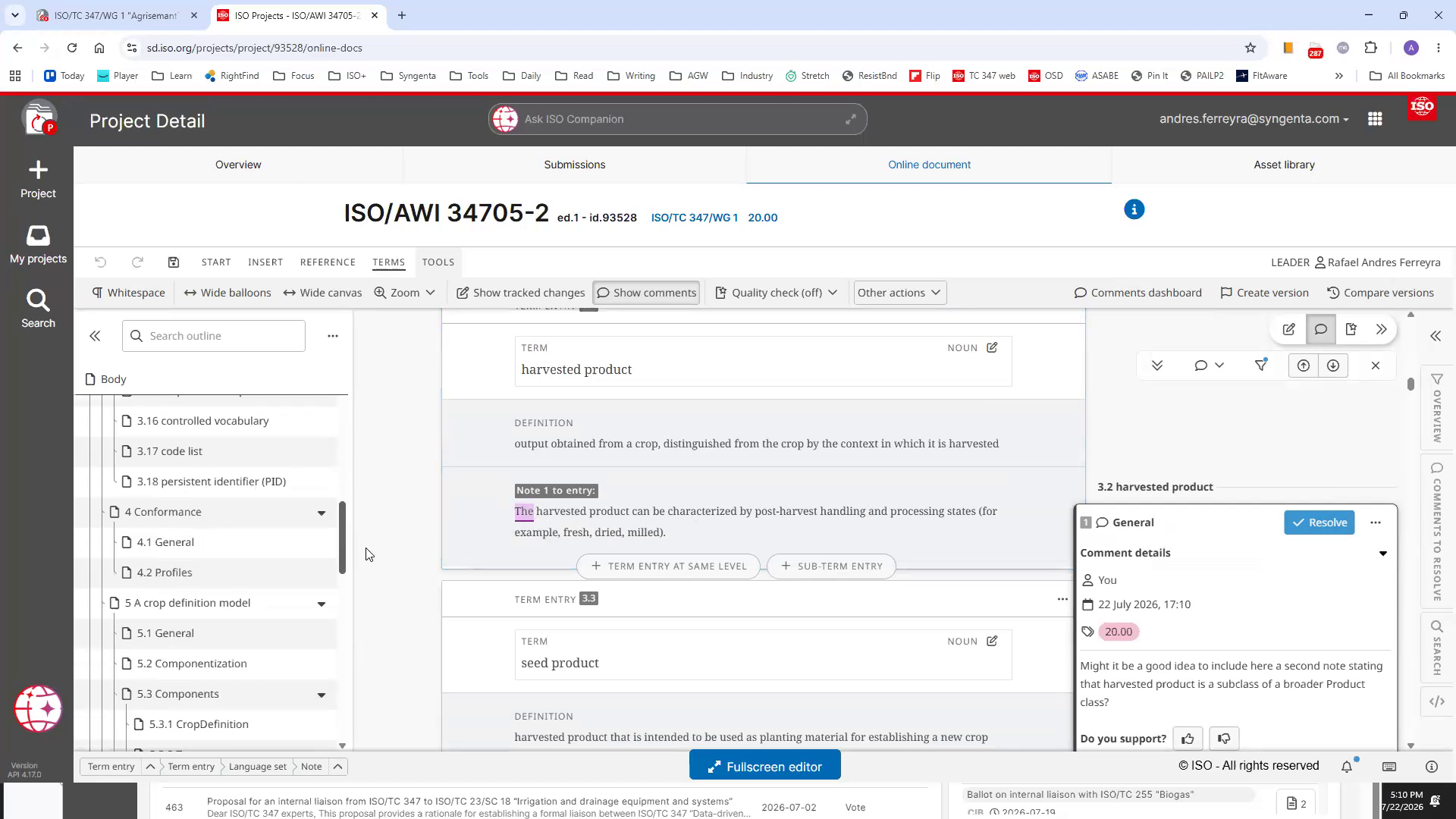The image size is (1456, 819).
Task: Go to previous comment
Action: [1303, 366]
